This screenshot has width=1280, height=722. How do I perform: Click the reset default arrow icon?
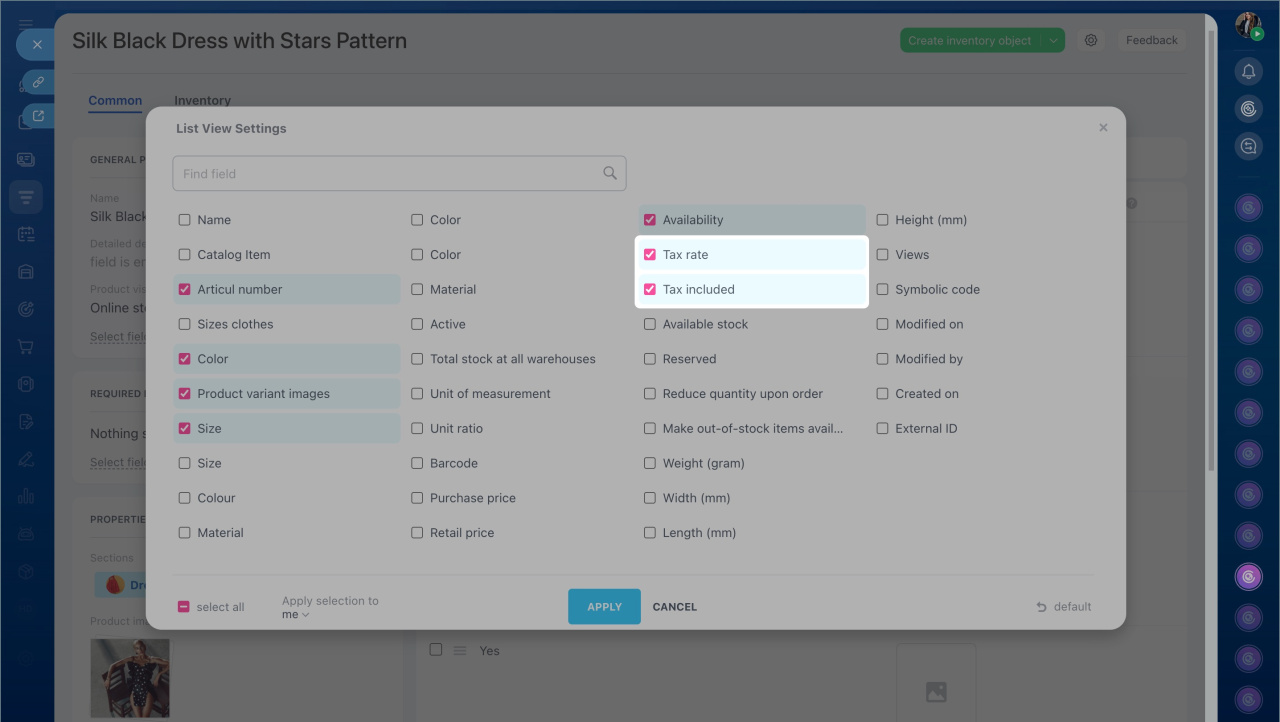pyautogui.click(x=1041, y=607)
